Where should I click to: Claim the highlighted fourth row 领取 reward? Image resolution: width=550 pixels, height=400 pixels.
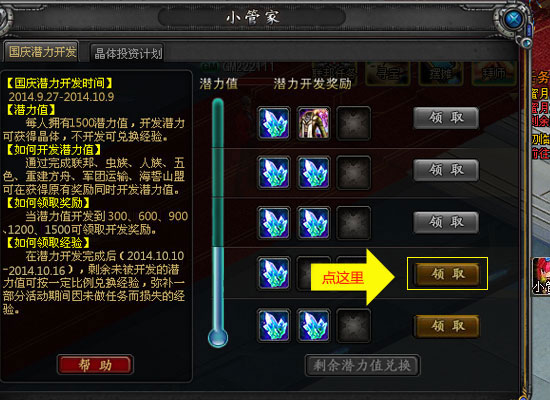[447, 274]
